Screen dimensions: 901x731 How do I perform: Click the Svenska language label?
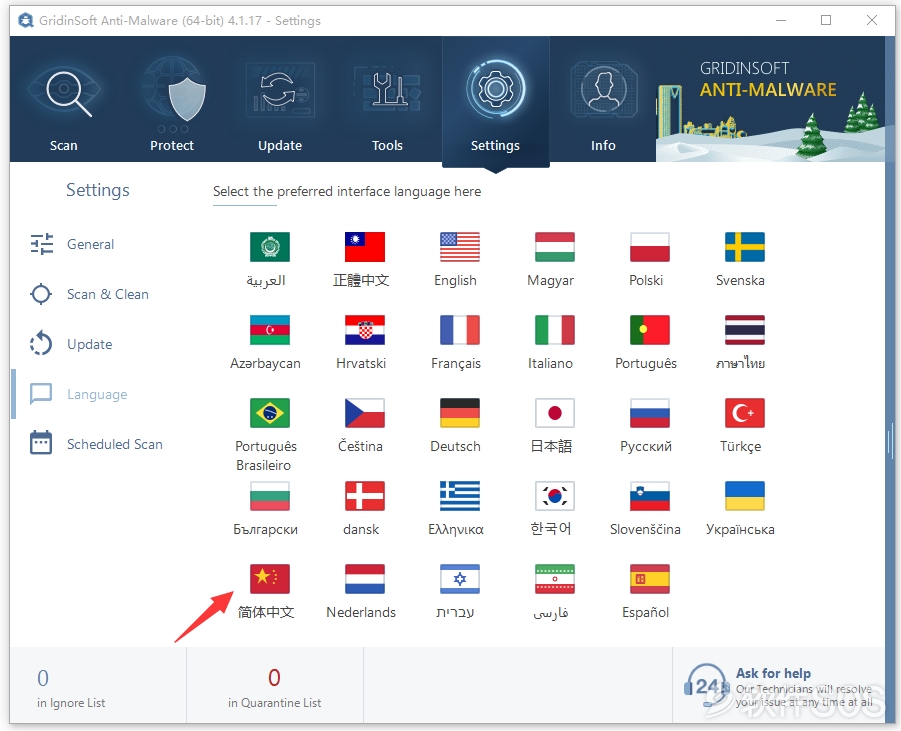click(740, 280)
